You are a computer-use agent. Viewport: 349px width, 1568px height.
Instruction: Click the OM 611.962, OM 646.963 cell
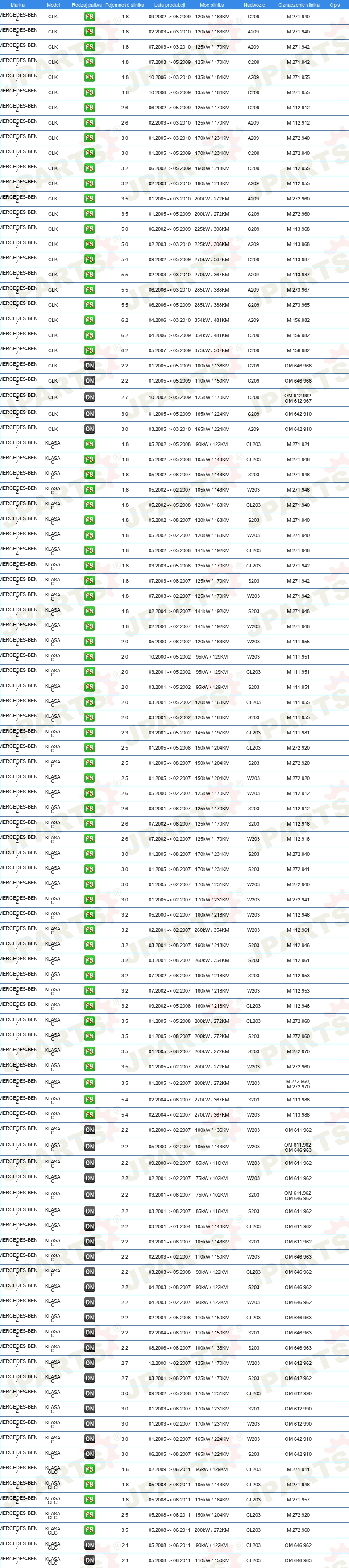click(298, 1147)
